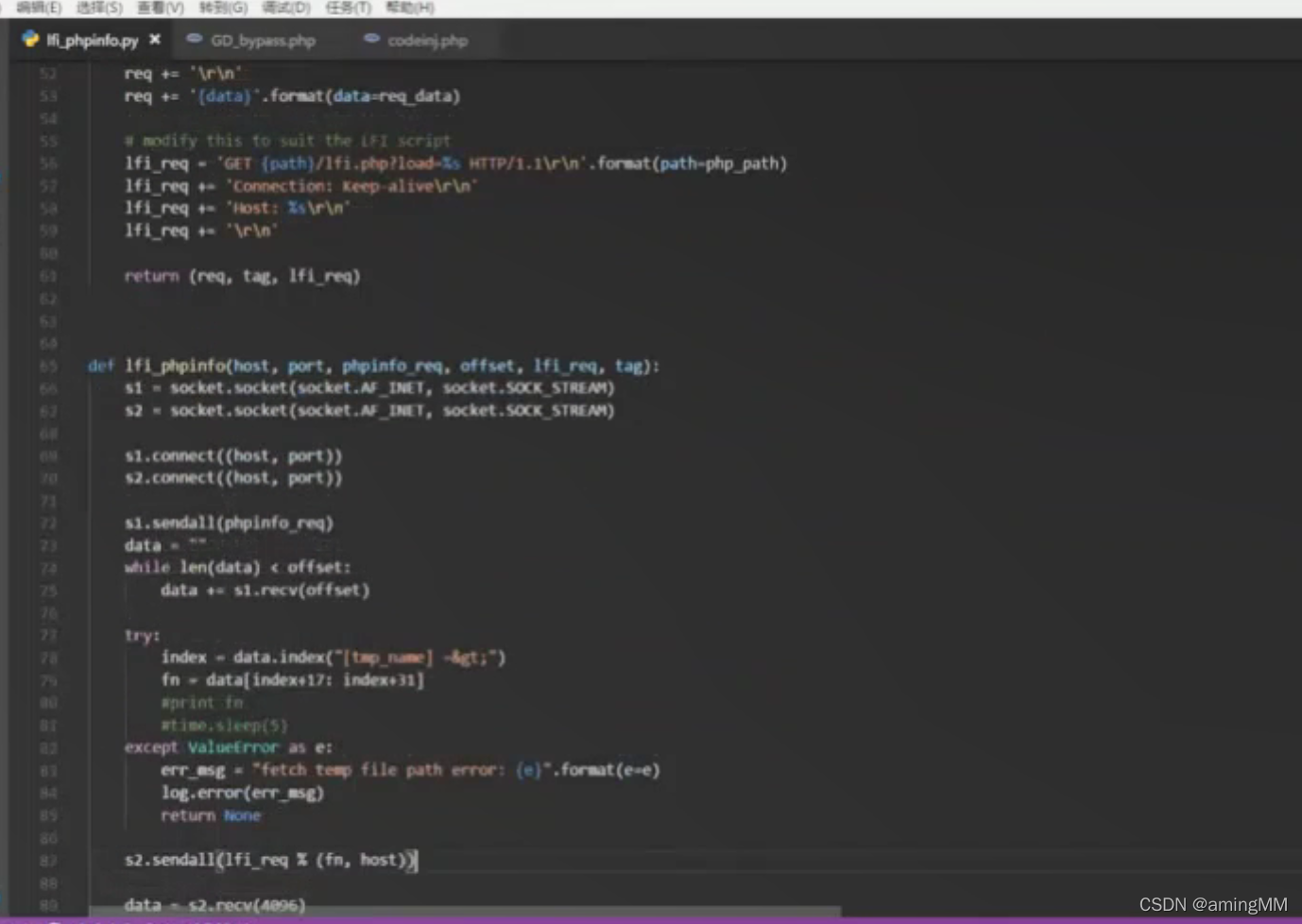
Task: Click line number 77 in the gutter
Action: tap(48, 636)
